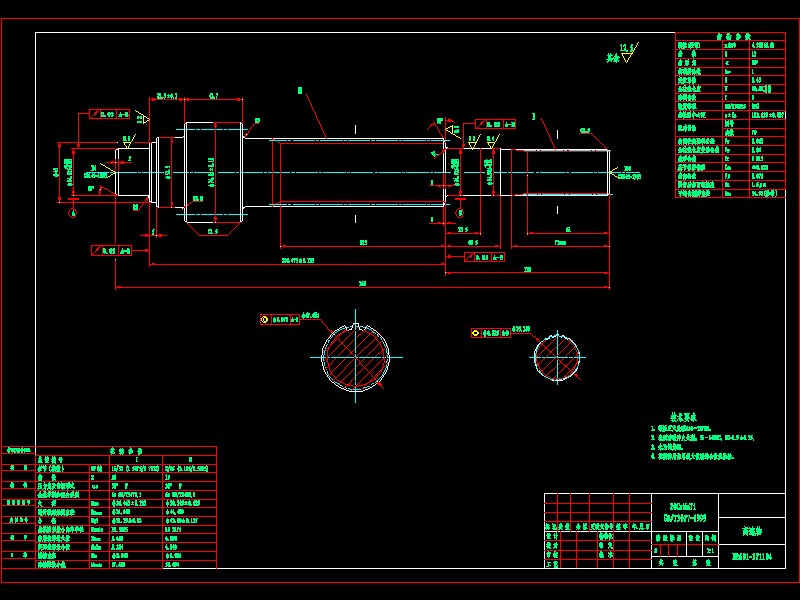Select the large hatched cross-section circle
The image size is (800, 600).
(x=357, y=357)
